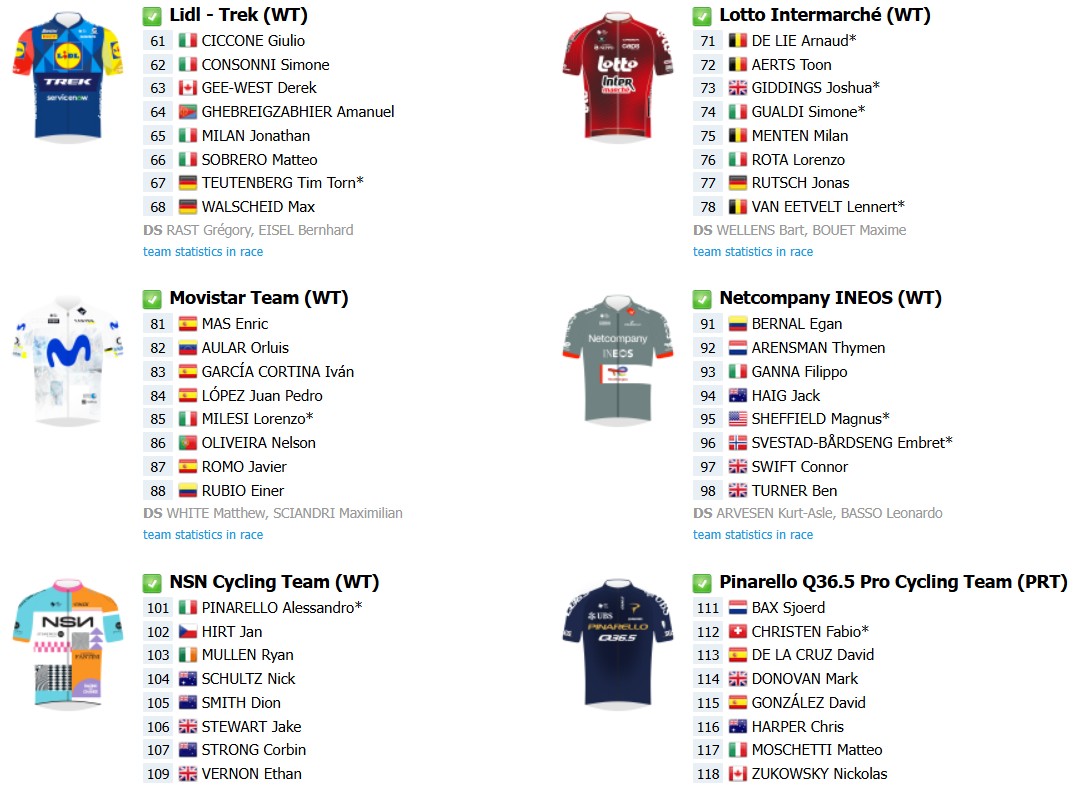Click green checkmark beside Netcompany INEOS
Viewport: 1081px width, 787px height.
702,299
